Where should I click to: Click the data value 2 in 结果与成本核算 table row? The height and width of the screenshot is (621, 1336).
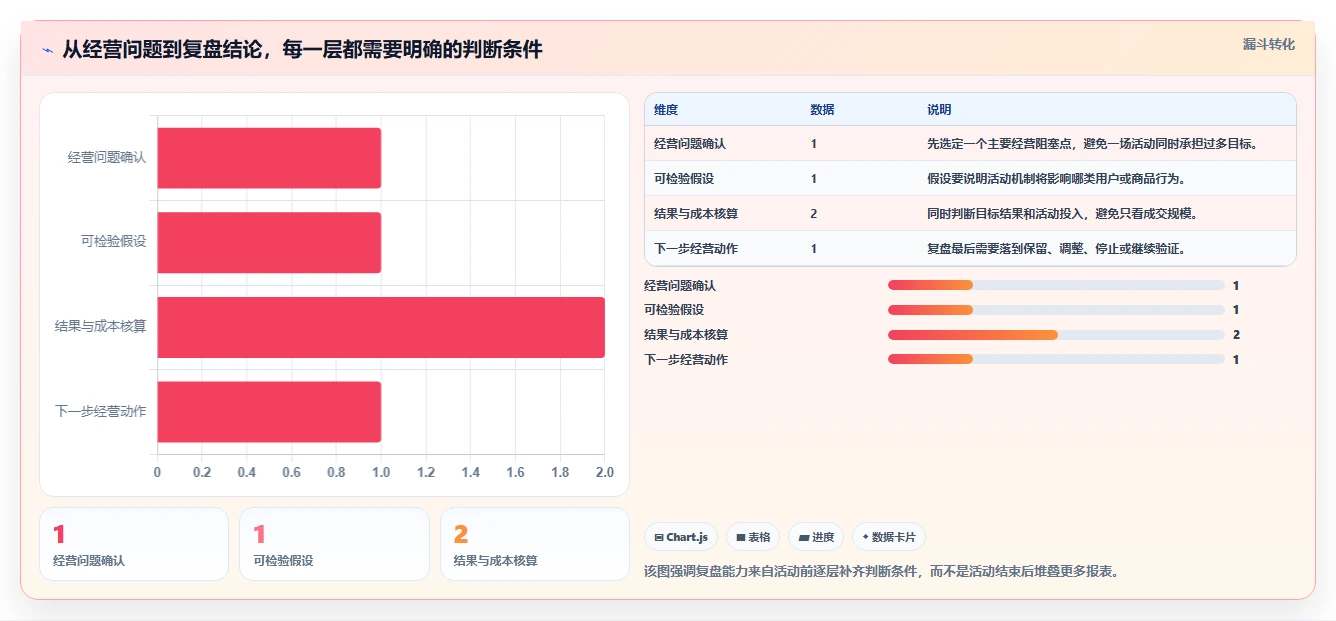(814, 214)
